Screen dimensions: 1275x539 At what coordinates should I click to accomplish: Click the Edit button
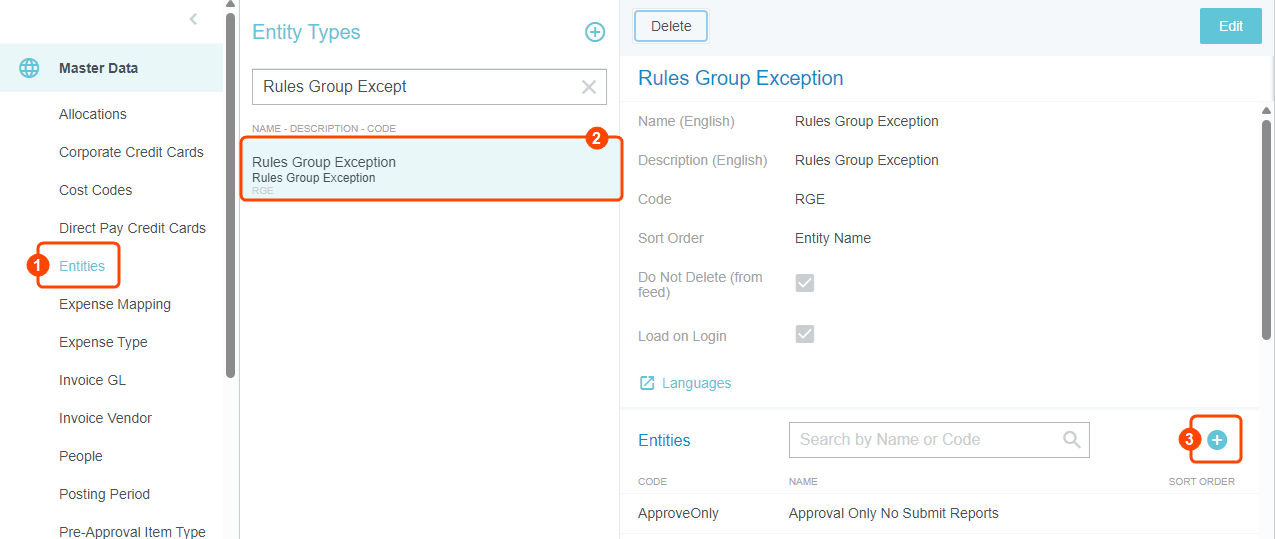click(x=1230, y=26)
